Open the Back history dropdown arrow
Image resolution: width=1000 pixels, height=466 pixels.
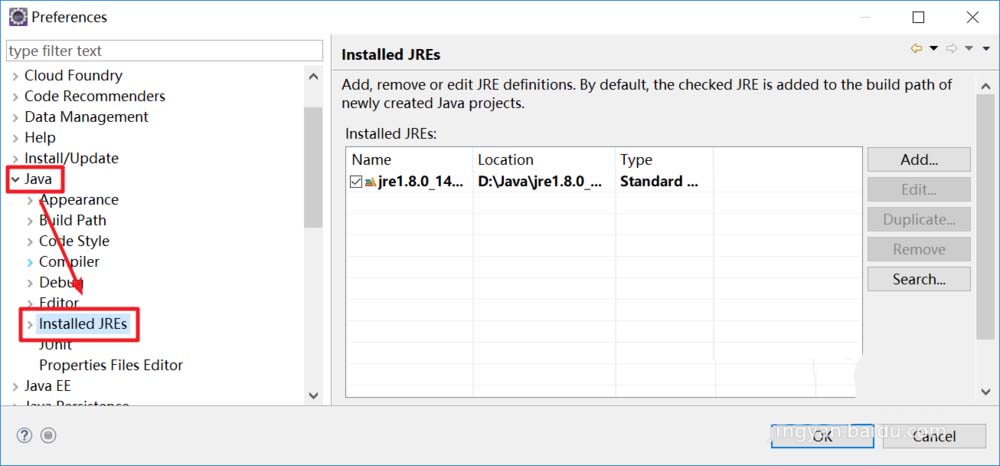[934, 48]
